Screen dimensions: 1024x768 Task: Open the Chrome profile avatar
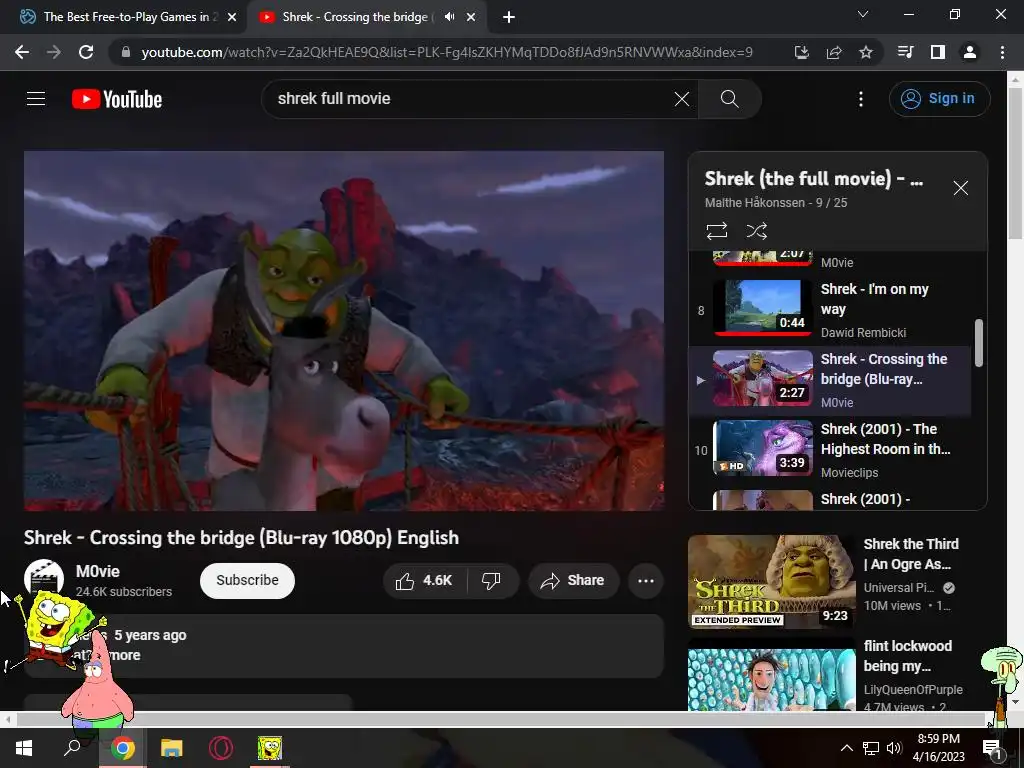point(970,52)
